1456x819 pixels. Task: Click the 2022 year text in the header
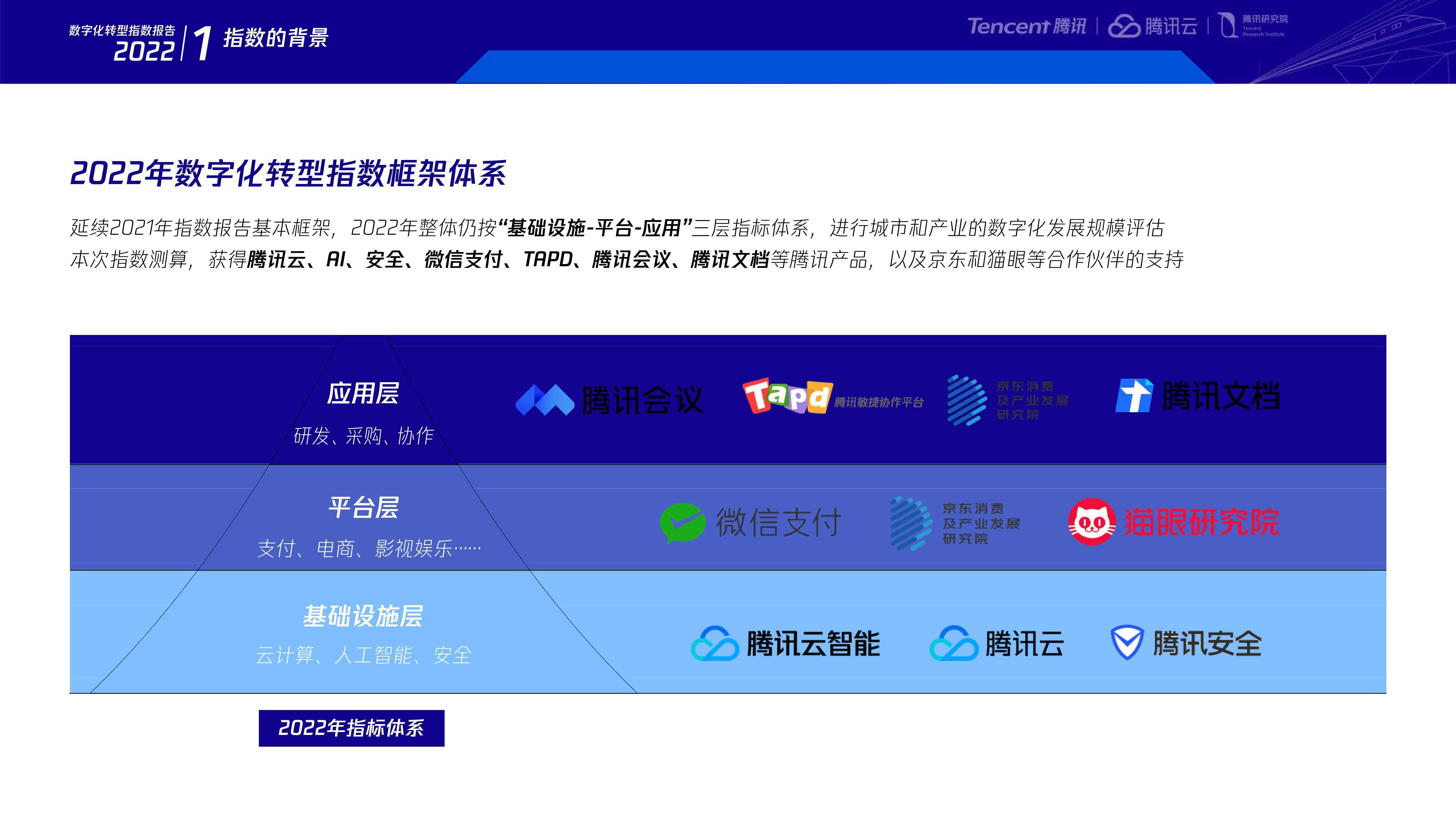(x=144, y=51)
